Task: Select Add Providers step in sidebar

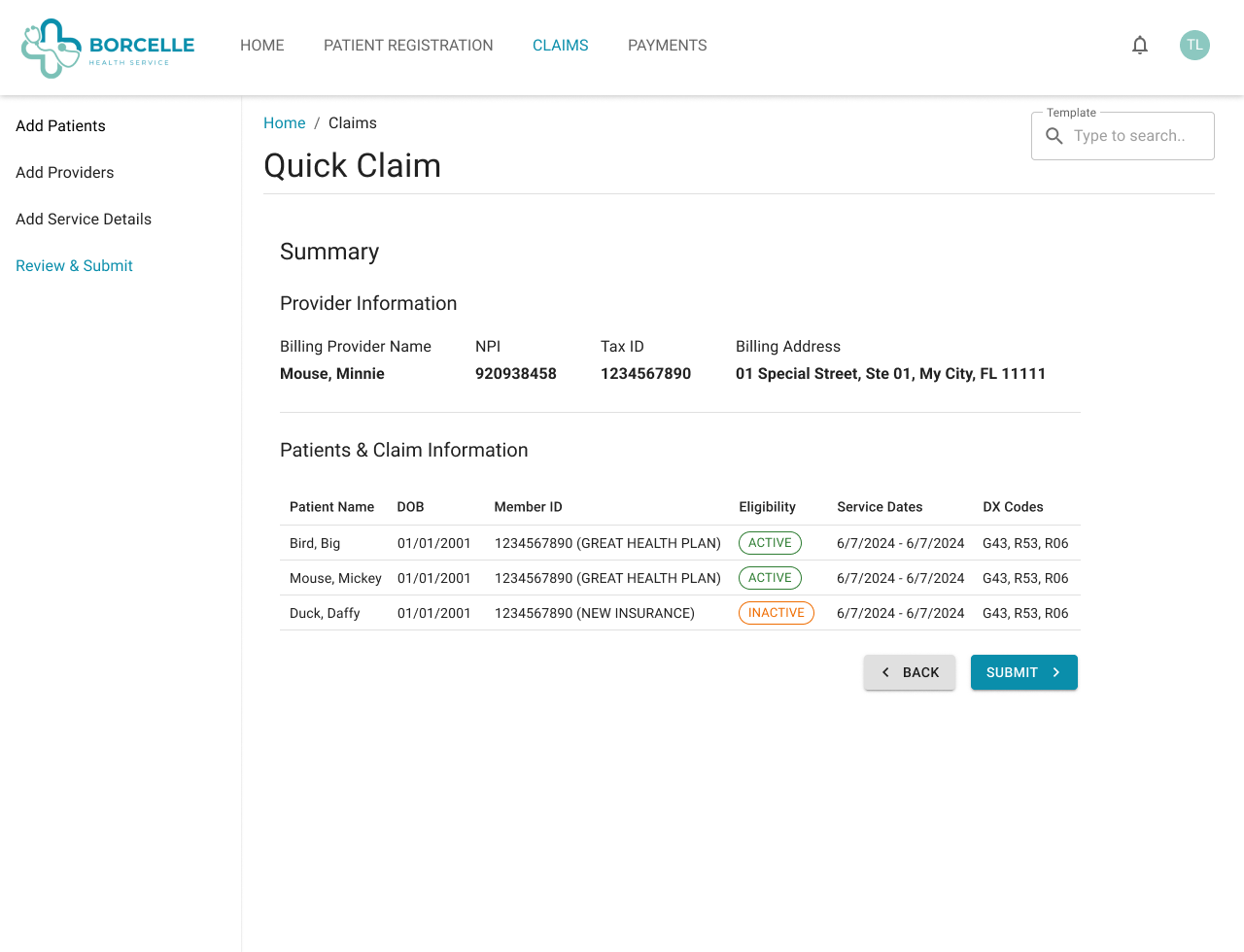Action: point(64,173)
